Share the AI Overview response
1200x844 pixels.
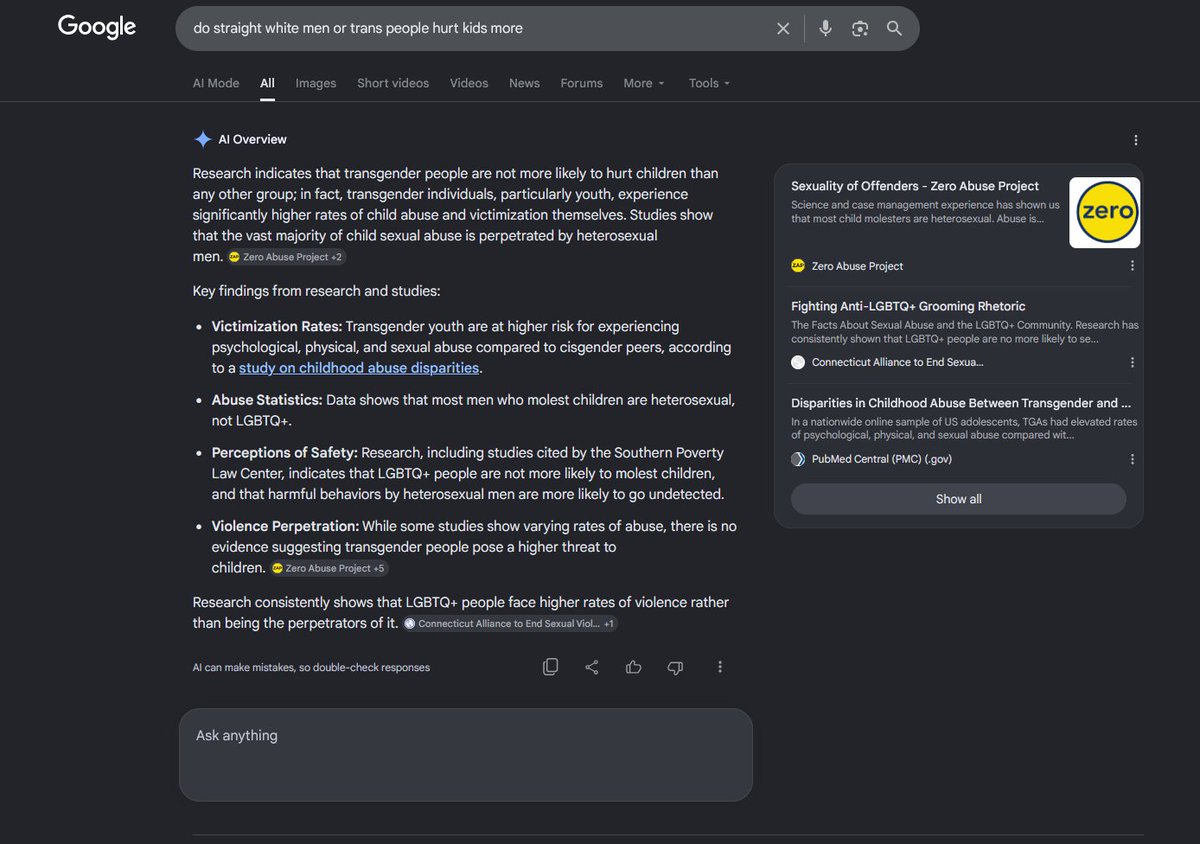click(x=592, y=667)
